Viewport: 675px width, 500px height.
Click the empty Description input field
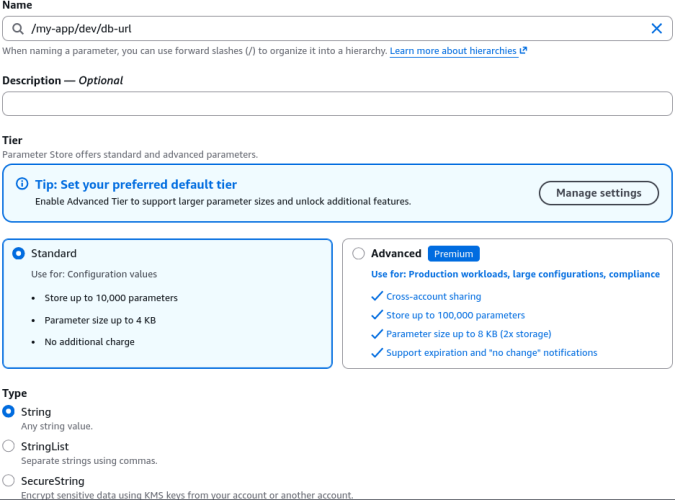(337, 103)
